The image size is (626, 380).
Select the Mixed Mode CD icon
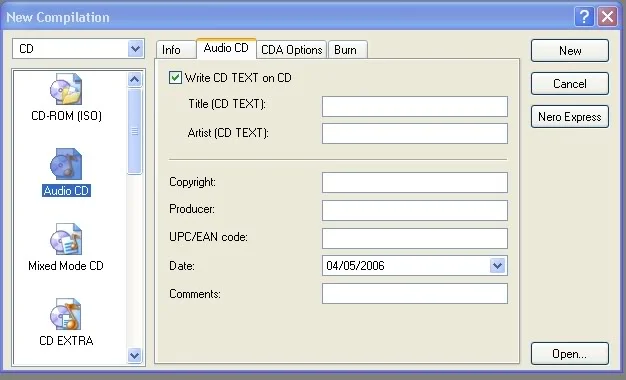click(x=66, y=239)
